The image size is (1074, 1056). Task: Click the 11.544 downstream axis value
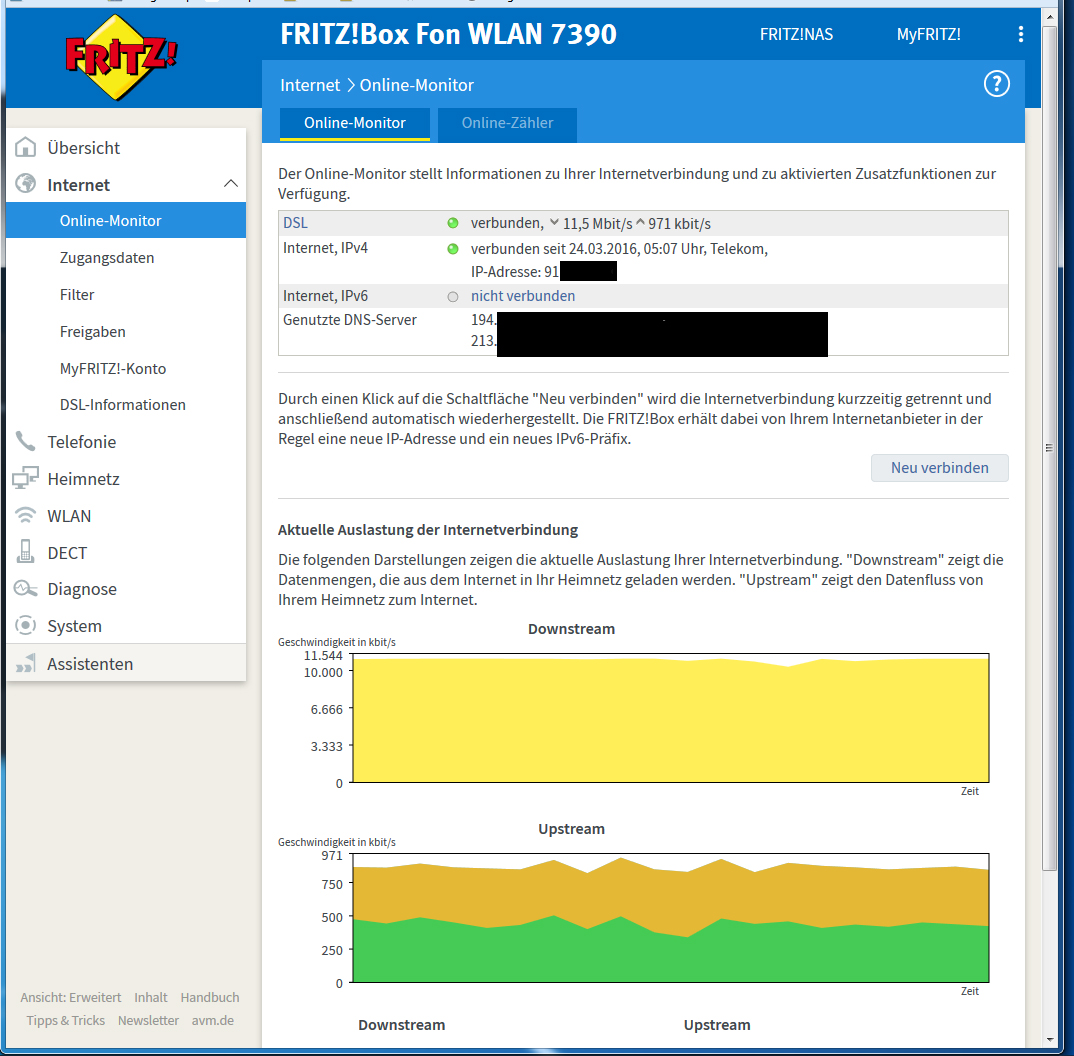[x=323, y=655]
